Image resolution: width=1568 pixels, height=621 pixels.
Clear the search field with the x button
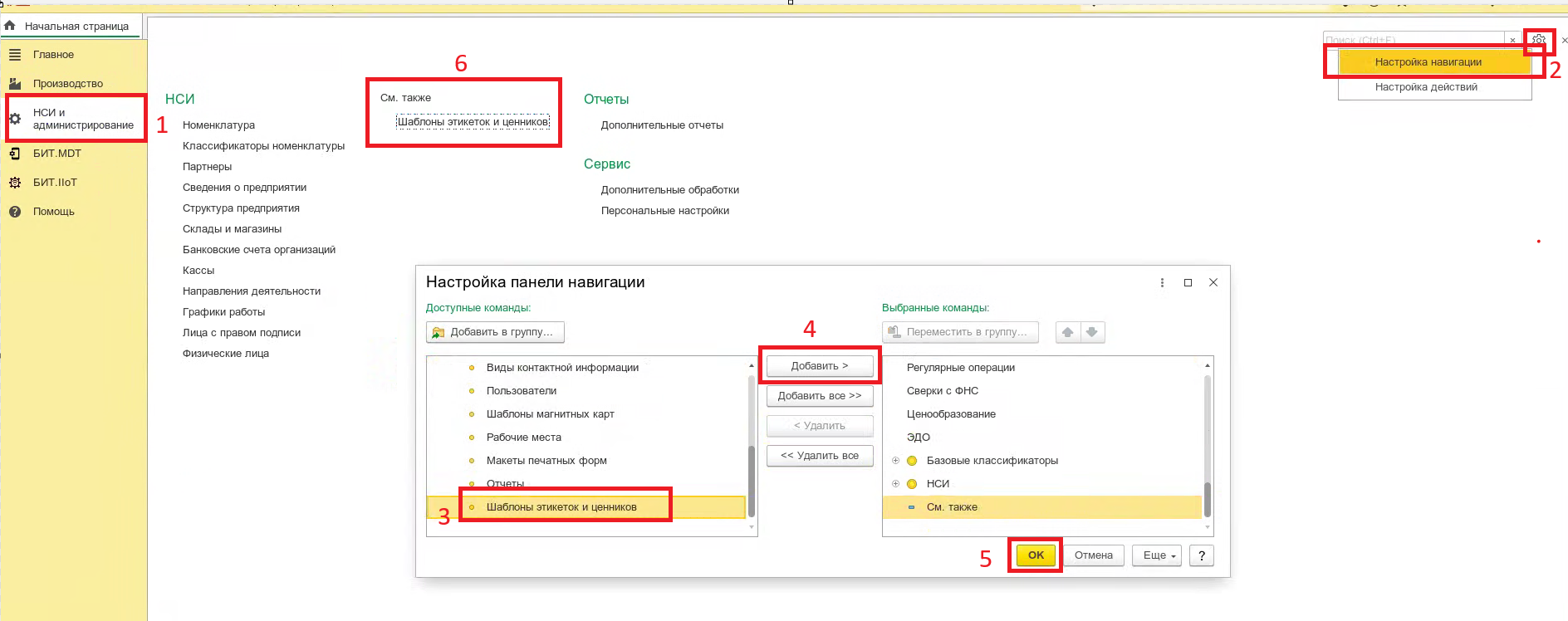click(x=1512, y=40)
